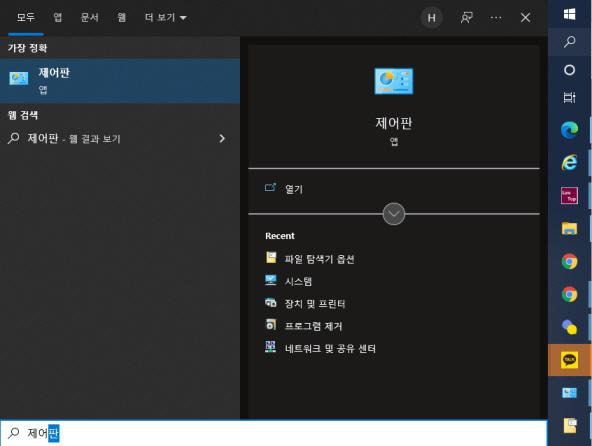Open recent item 네트워크 및 공유 센터
The width and height of the screenshot is (592, 446).
tap(330, 349)
